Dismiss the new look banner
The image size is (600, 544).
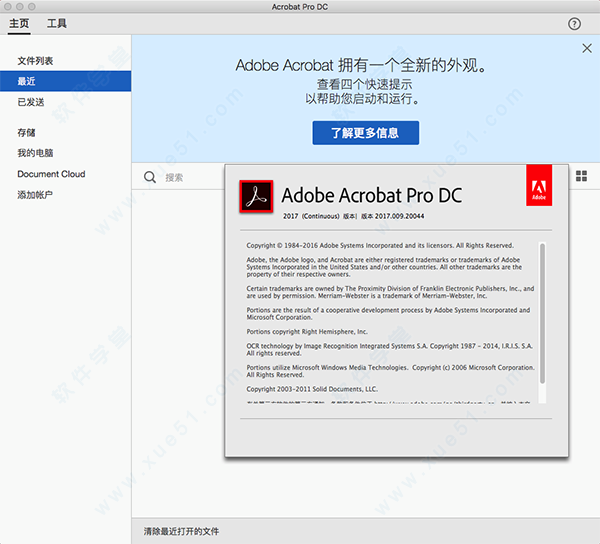[x=587, y=48]
